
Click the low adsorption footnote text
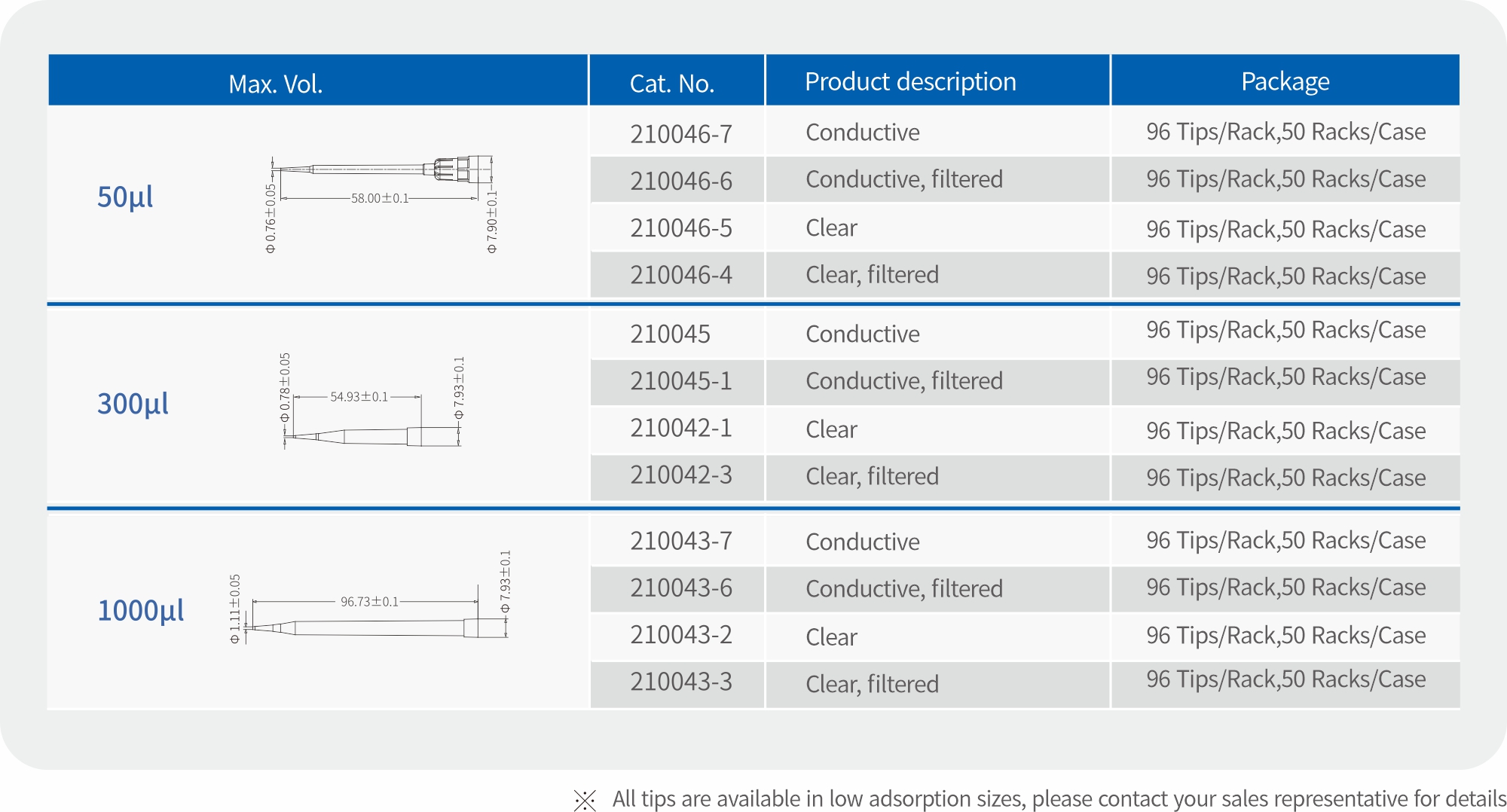click(1059, 798)
